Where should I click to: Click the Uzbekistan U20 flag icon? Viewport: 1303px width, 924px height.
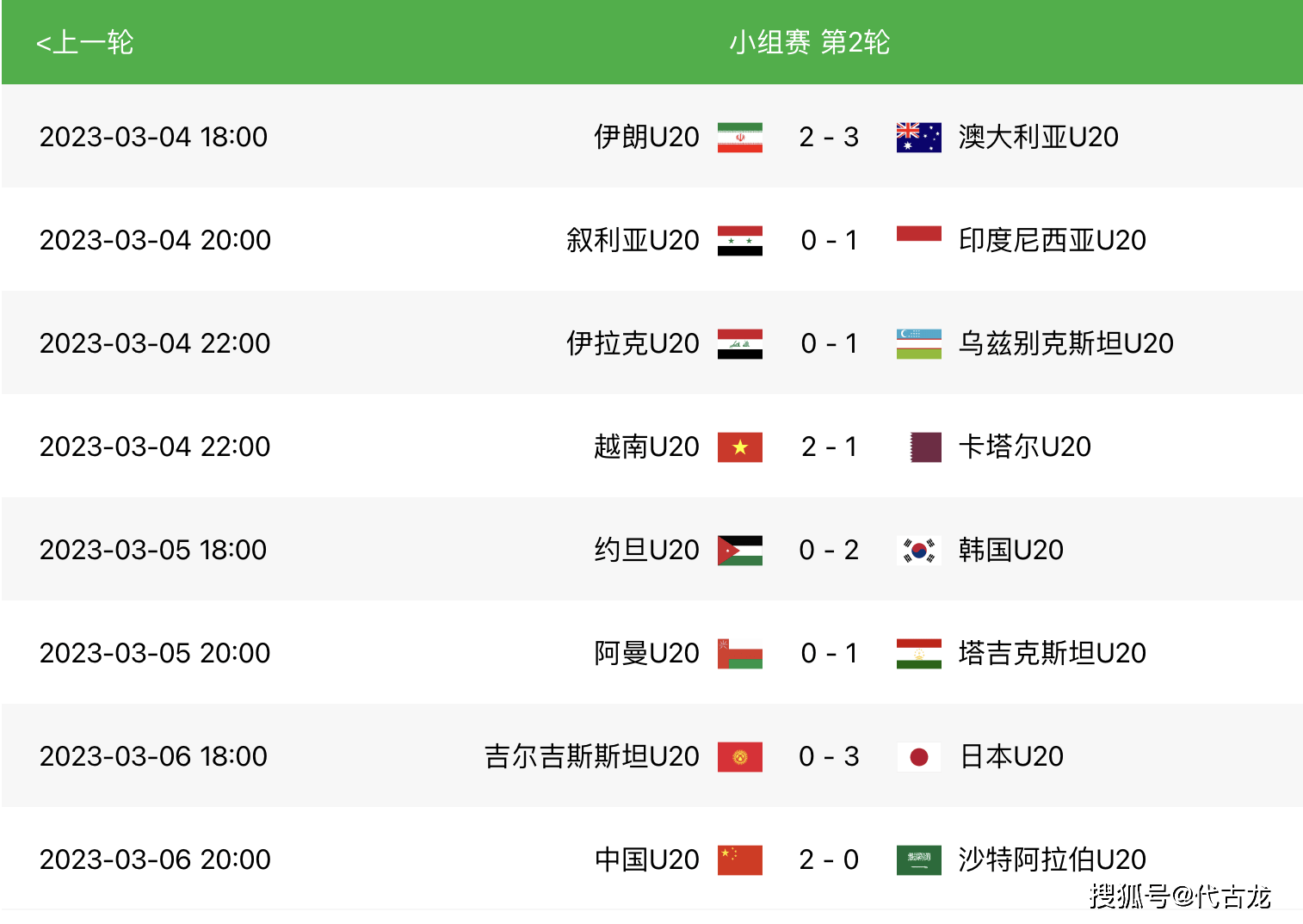pyautogui.click(x=919, y=344)
